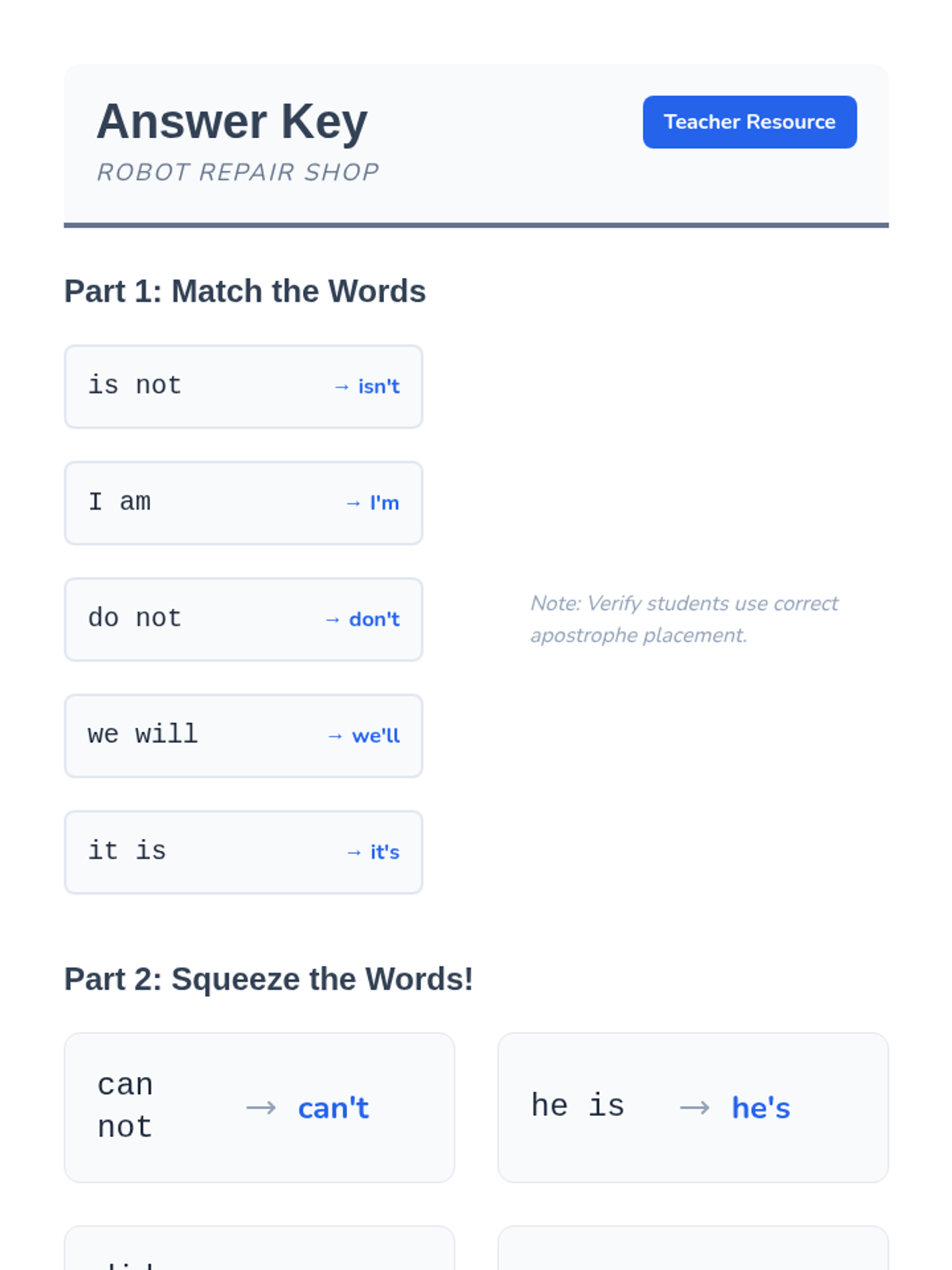Click the it's answer text
This screenshot has width=952, height=1270.
385,852
